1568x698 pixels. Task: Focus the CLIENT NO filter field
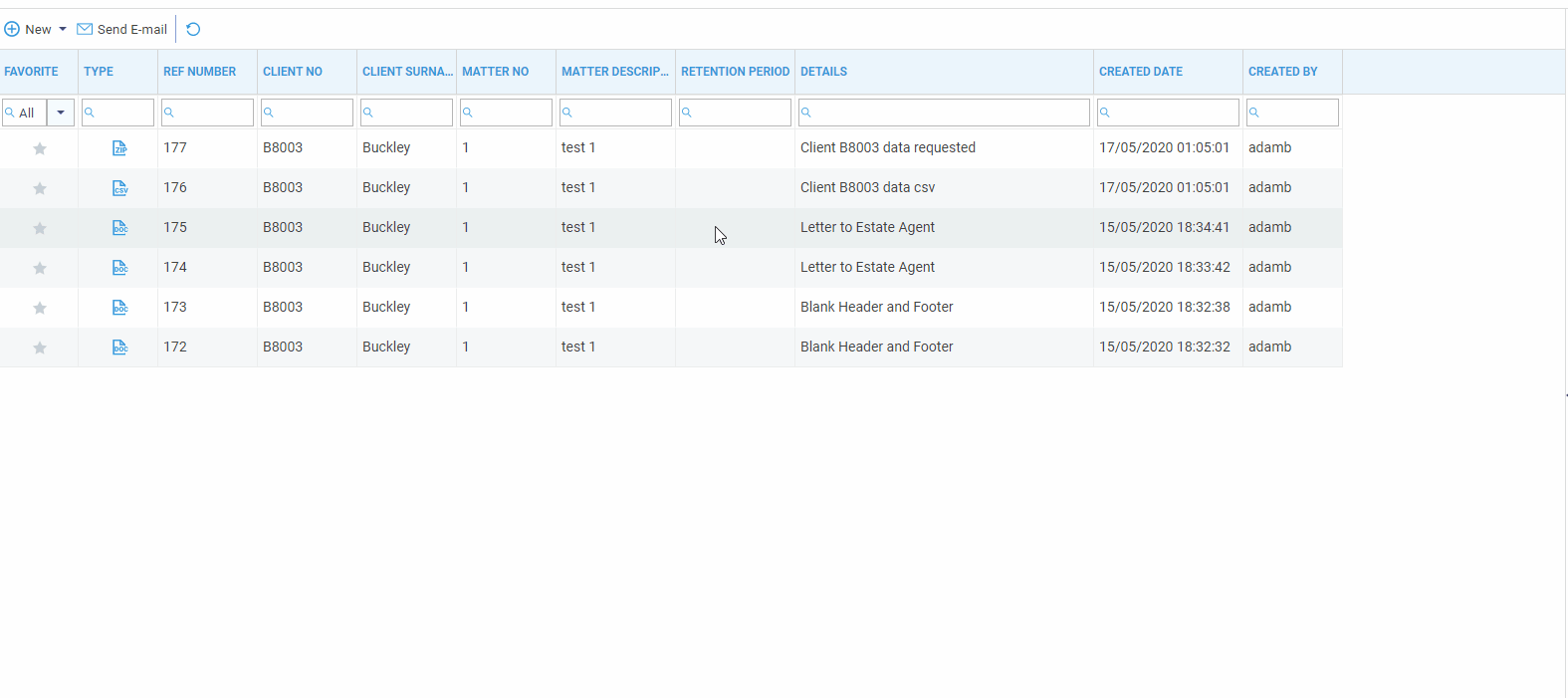point(307,113)
